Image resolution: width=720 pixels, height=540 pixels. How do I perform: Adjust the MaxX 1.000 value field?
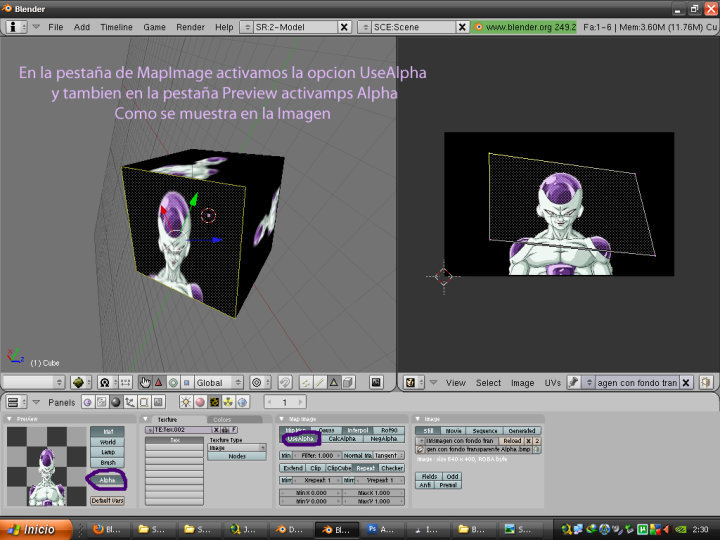coord(374,492)
